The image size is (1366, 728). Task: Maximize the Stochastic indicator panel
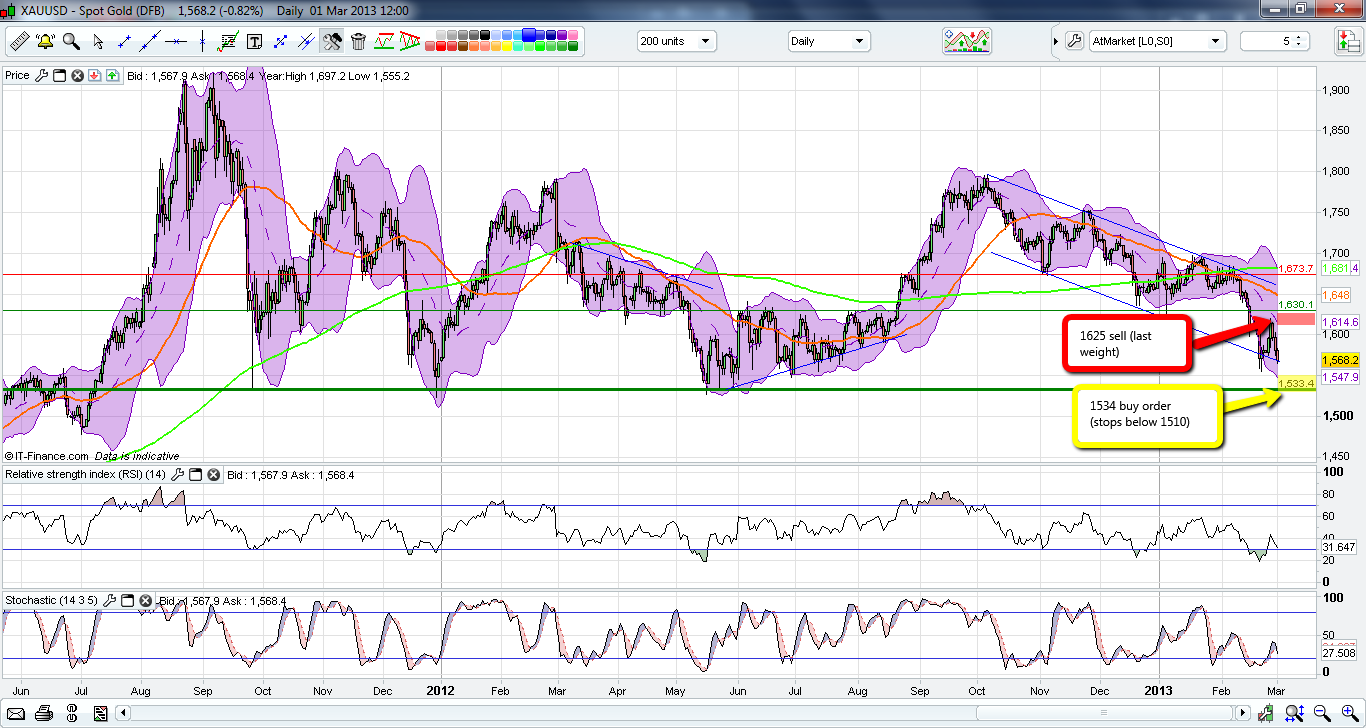(x=129, y=601)
